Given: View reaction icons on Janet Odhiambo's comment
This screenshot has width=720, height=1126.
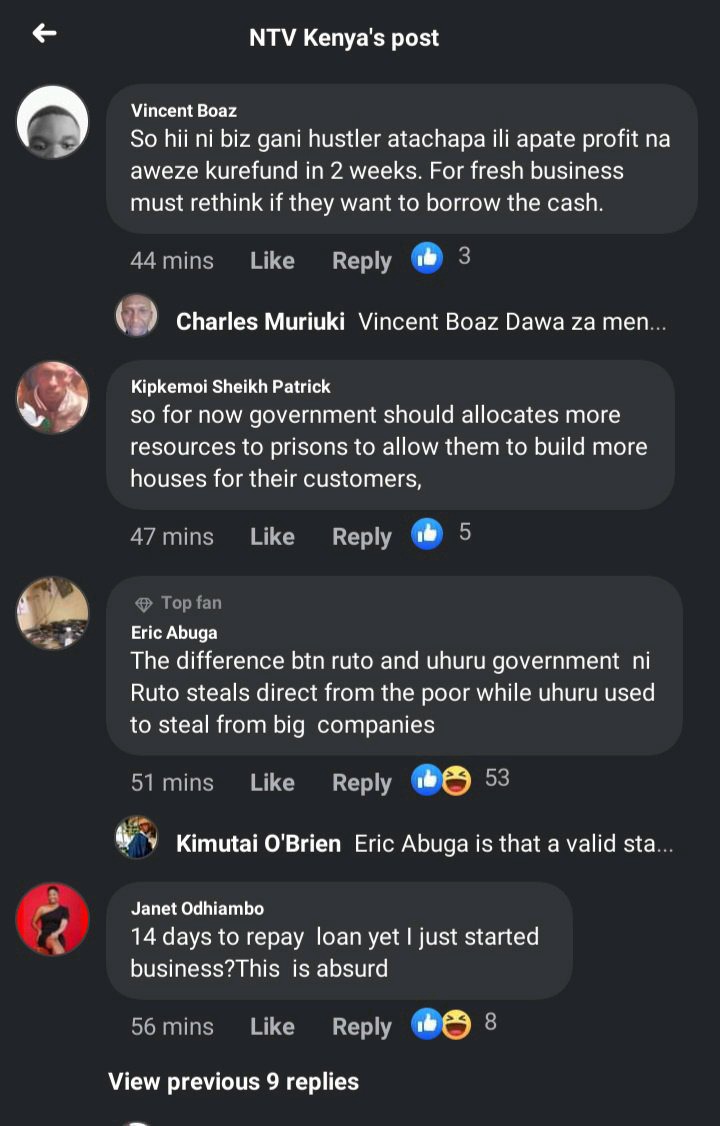Looking at the screenshot, I should tap(441, 1024).
